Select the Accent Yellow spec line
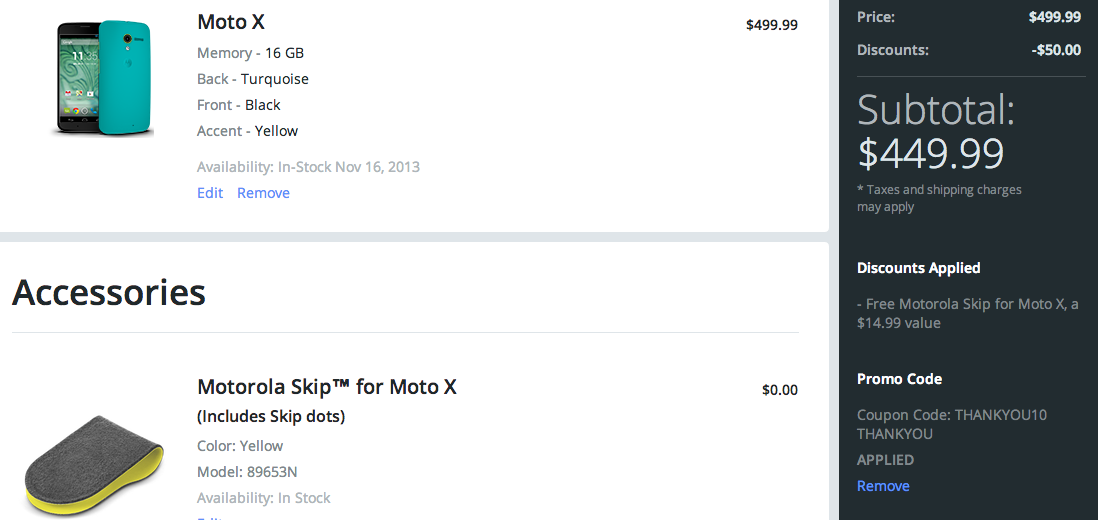The width and height of the screenshot is (1098, 520). [x=247, y=131]
